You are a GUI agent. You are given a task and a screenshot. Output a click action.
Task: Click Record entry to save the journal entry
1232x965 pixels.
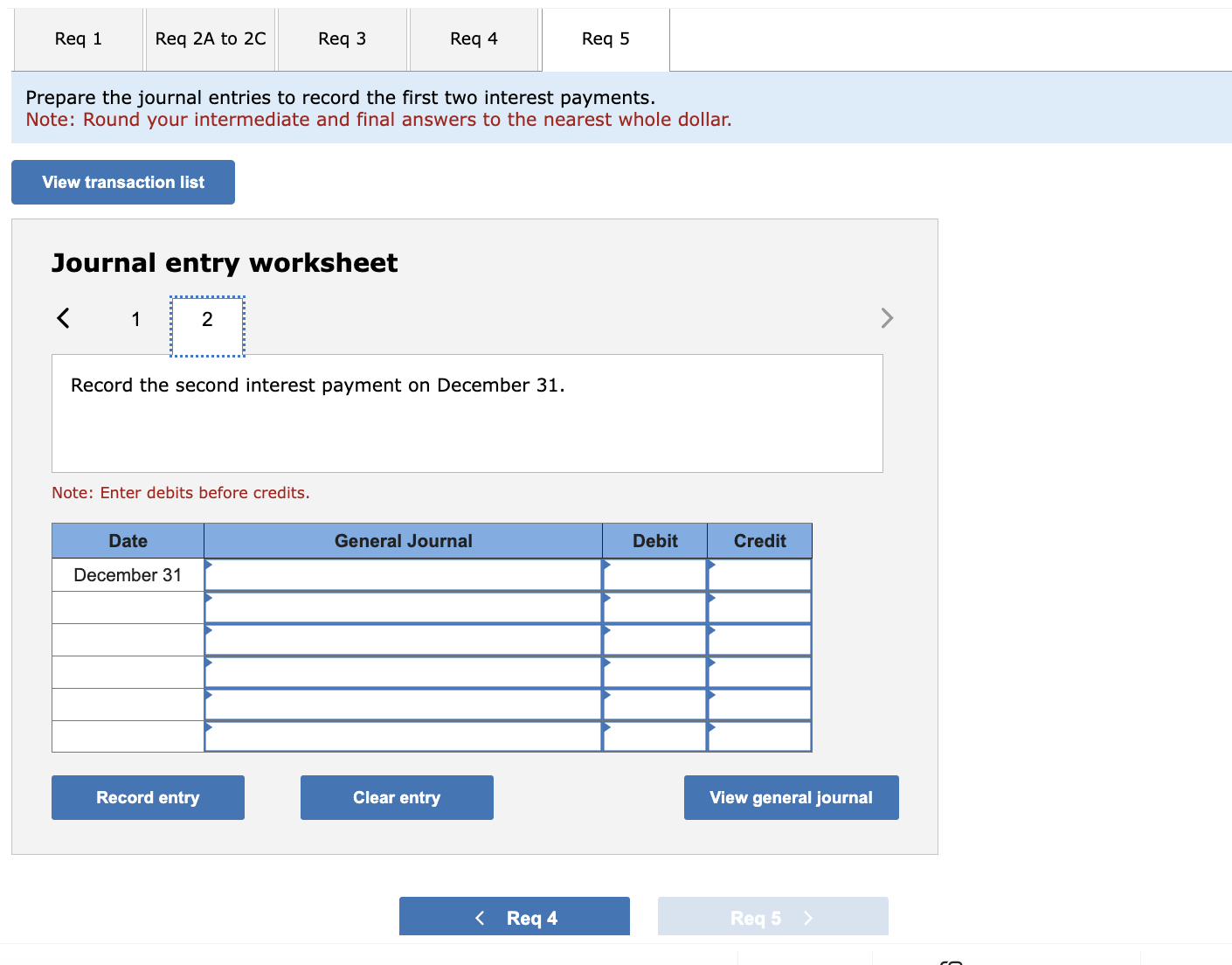pyautogui.click(x=147, y=797)
